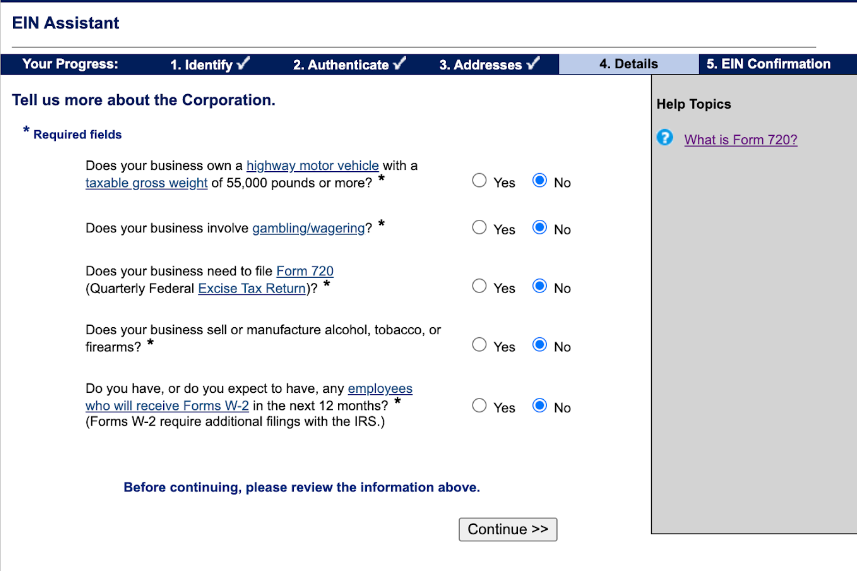
Task: Select No for filing Form 720
Action: click(x=540, y=287)
